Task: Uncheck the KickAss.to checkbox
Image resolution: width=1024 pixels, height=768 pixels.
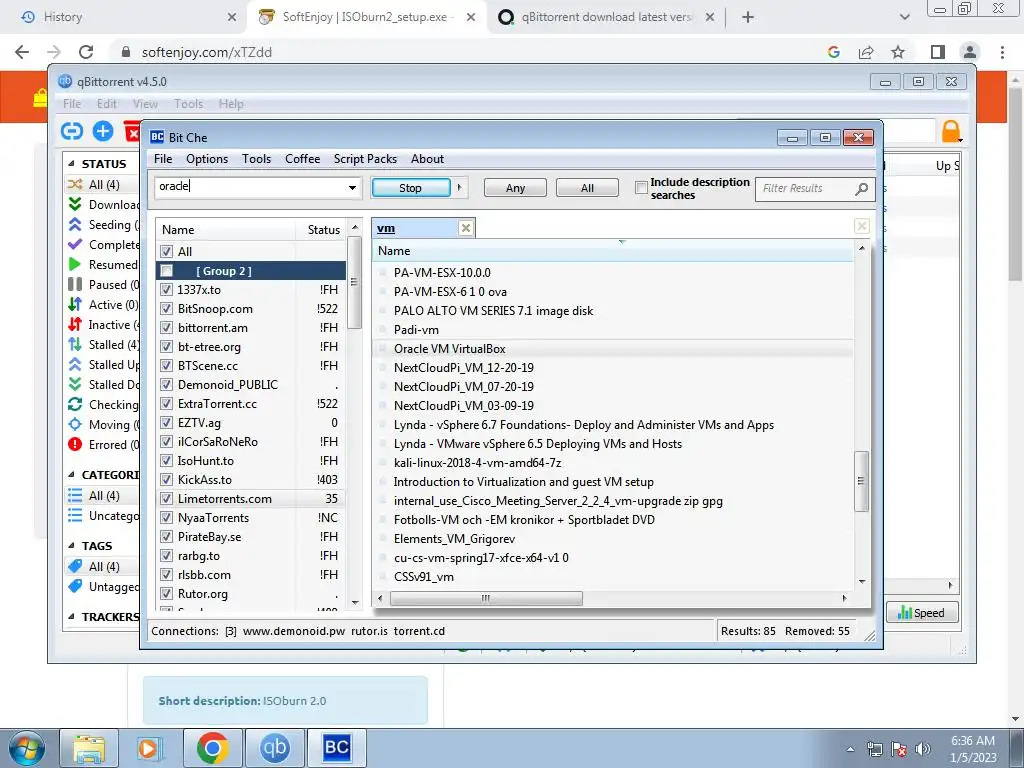Action: (167, 479)
